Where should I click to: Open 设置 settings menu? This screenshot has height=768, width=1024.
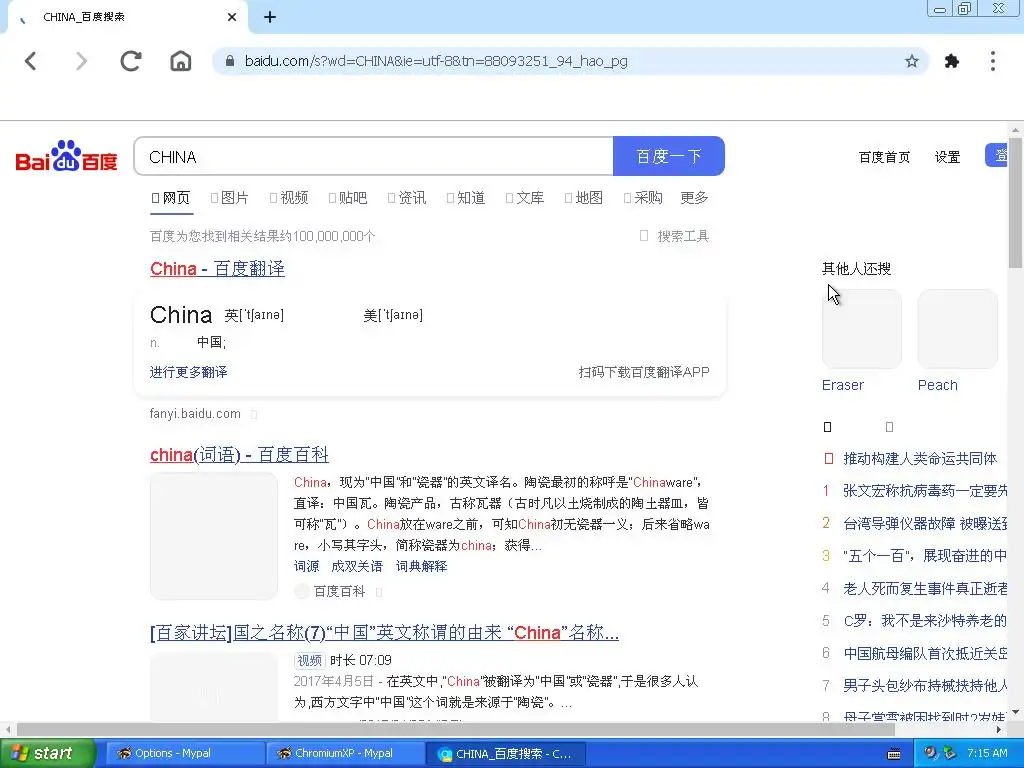pos(948,157)
